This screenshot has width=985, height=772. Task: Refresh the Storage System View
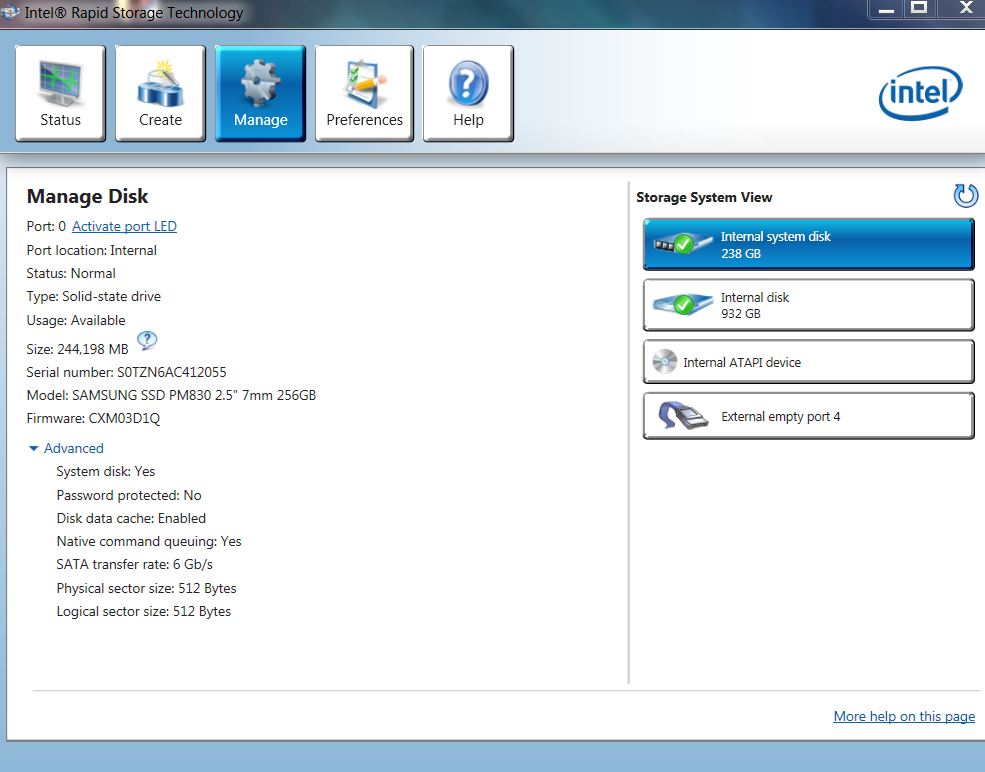click(966, 195)
